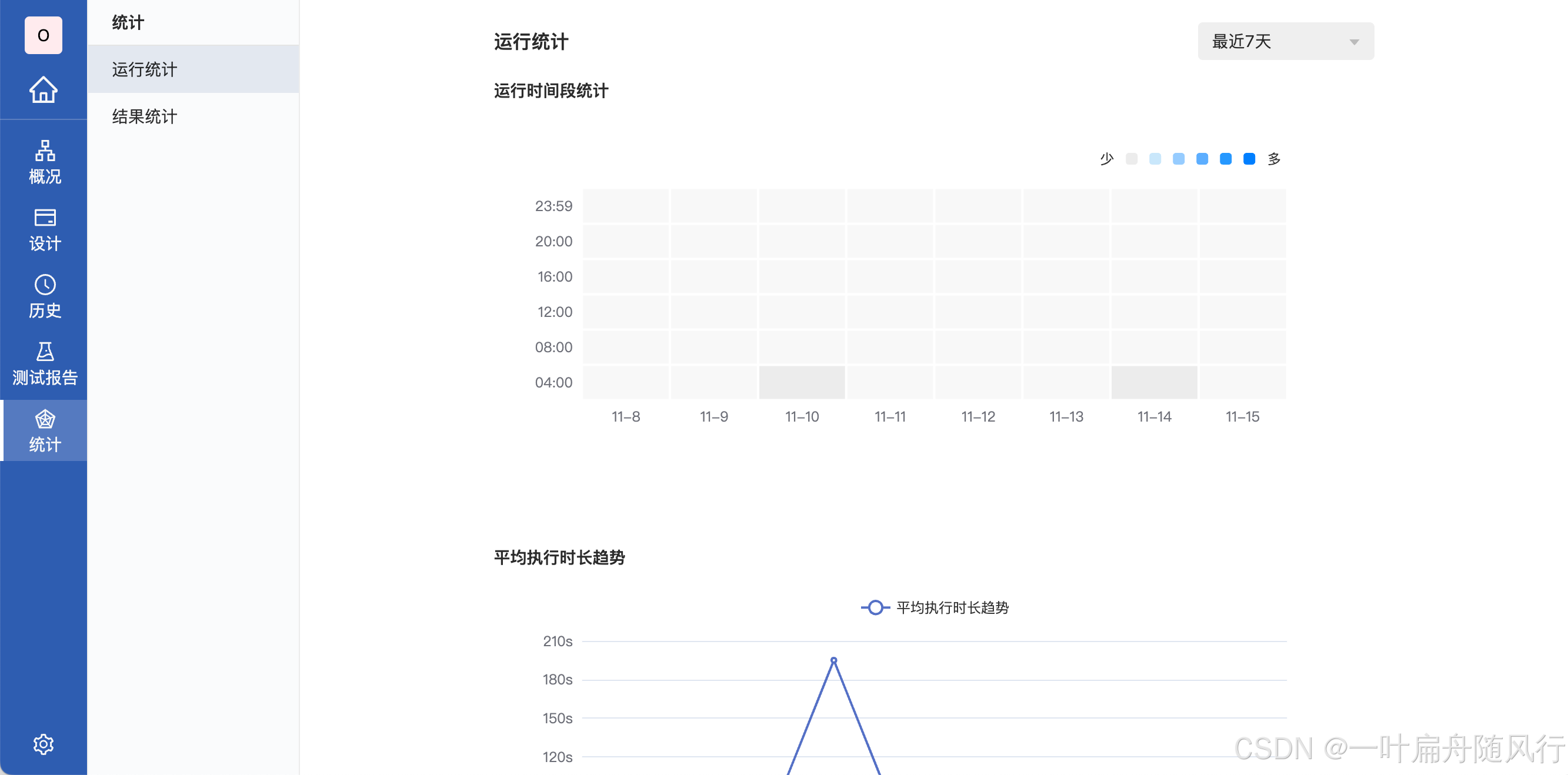Click the O avatar at the top left
The width and height of the screenshot is (1568, 775).
pos(43,35)
